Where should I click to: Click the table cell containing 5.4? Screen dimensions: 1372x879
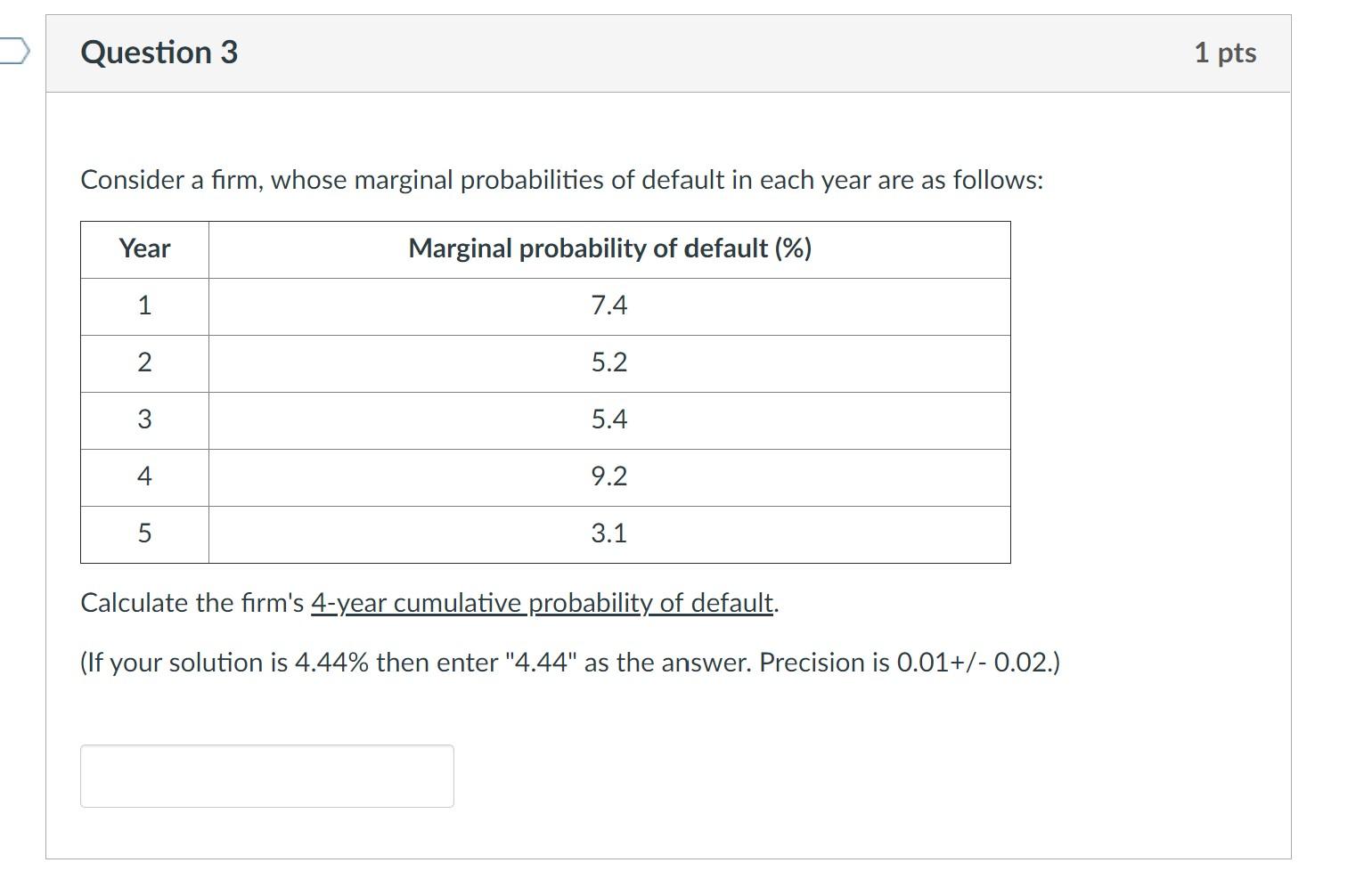click(x=610, y=420)
